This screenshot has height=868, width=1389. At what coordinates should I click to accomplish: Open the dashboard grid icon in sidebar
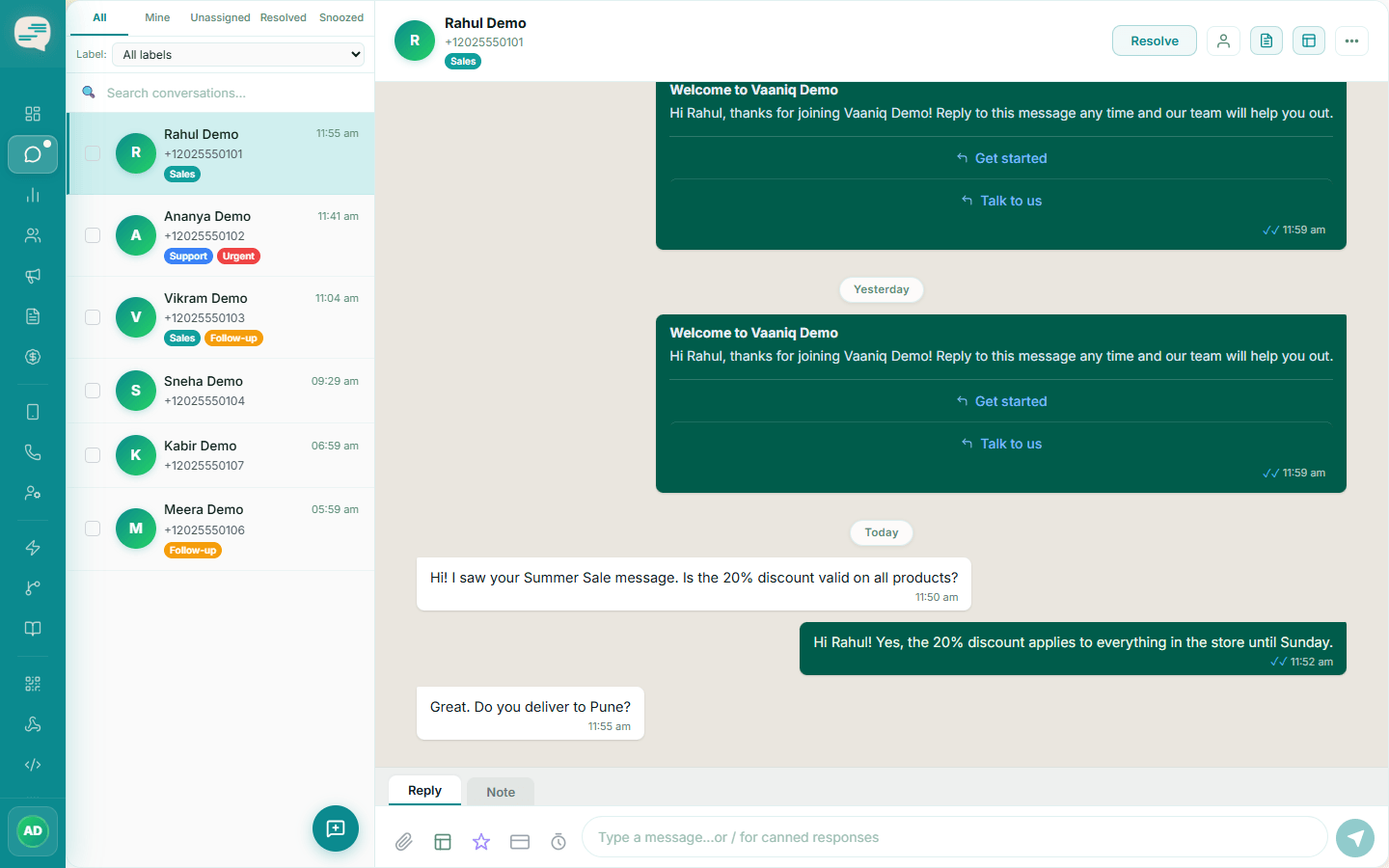[33, 114]
